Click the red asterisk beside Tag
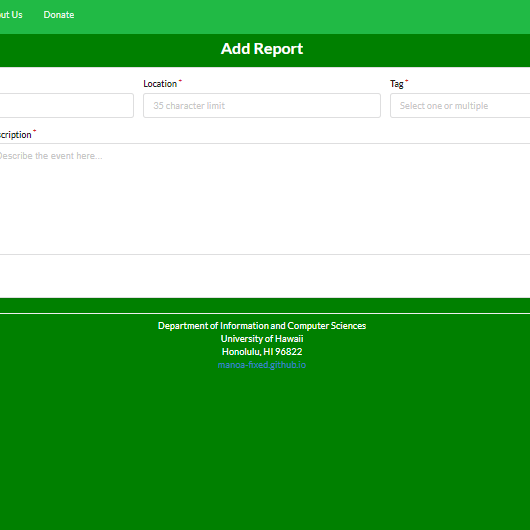This screenshot has height=530, width=530. click(x=407, y=80)
